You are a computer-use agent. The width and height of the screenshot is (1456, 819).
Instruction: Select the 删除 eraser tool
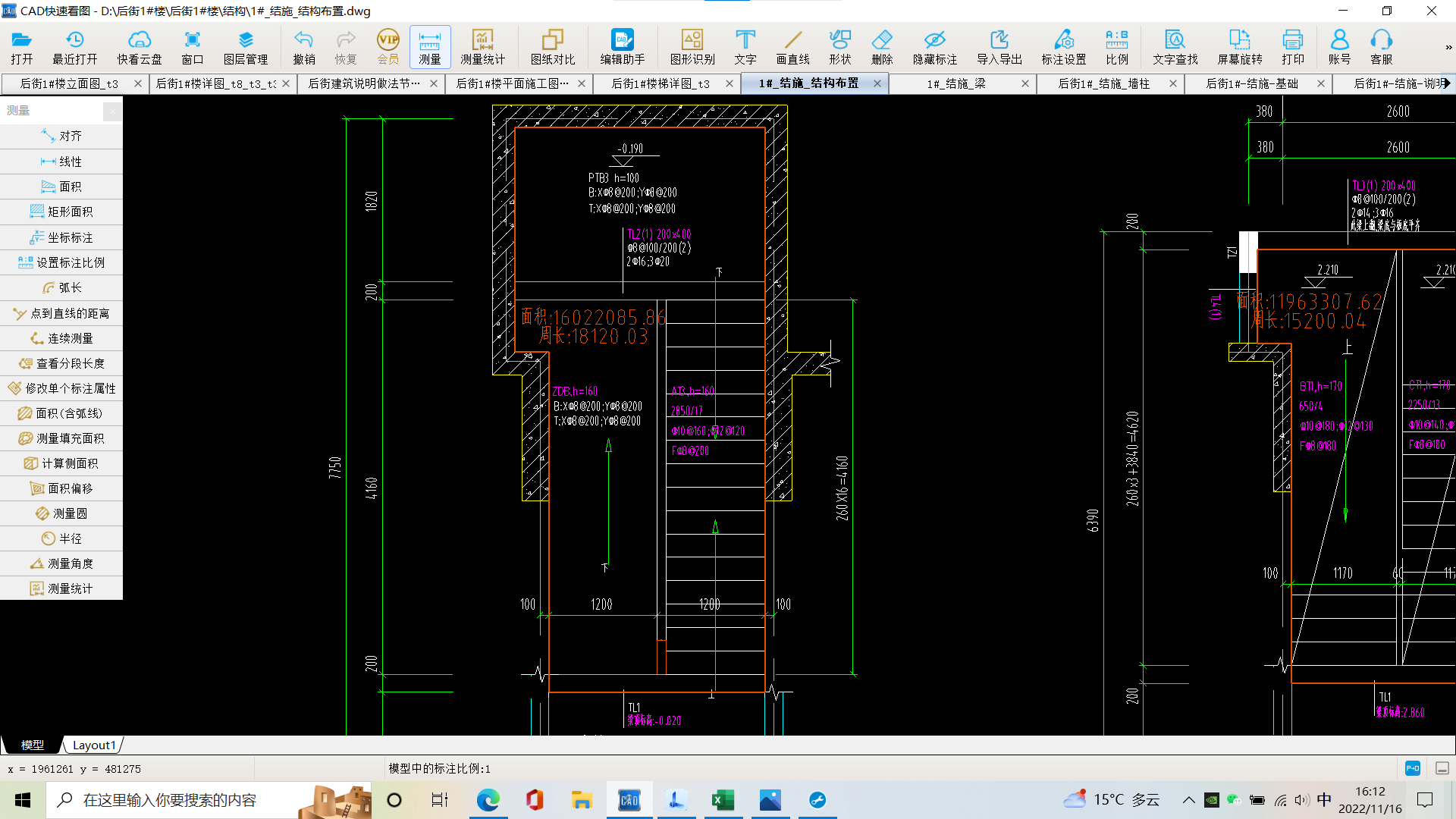pos(882,47)
